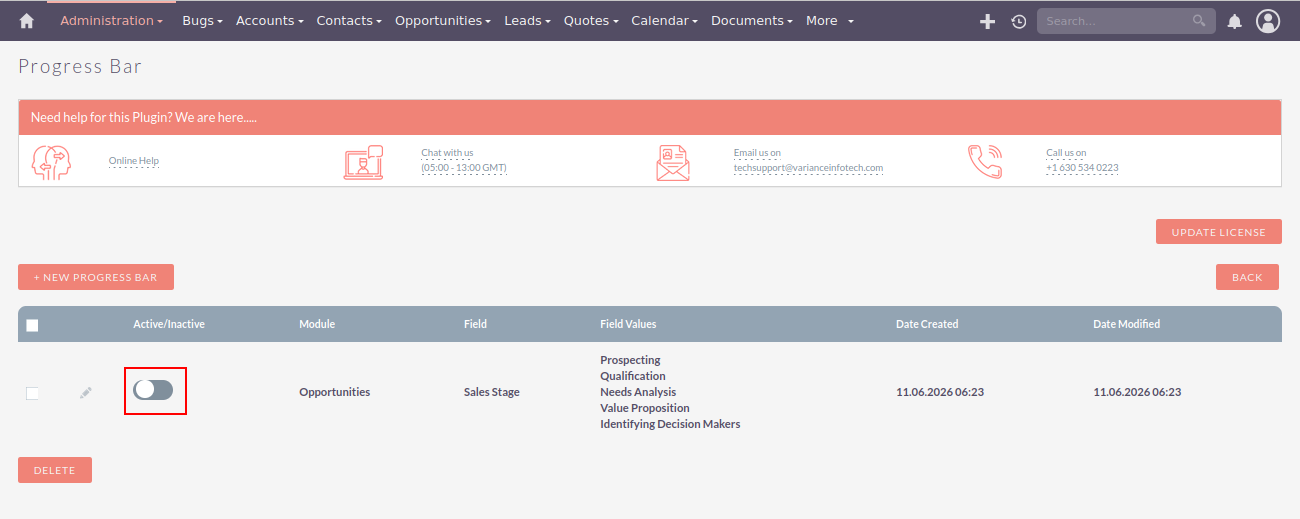Click New Progress Bar button

[96, 277]
